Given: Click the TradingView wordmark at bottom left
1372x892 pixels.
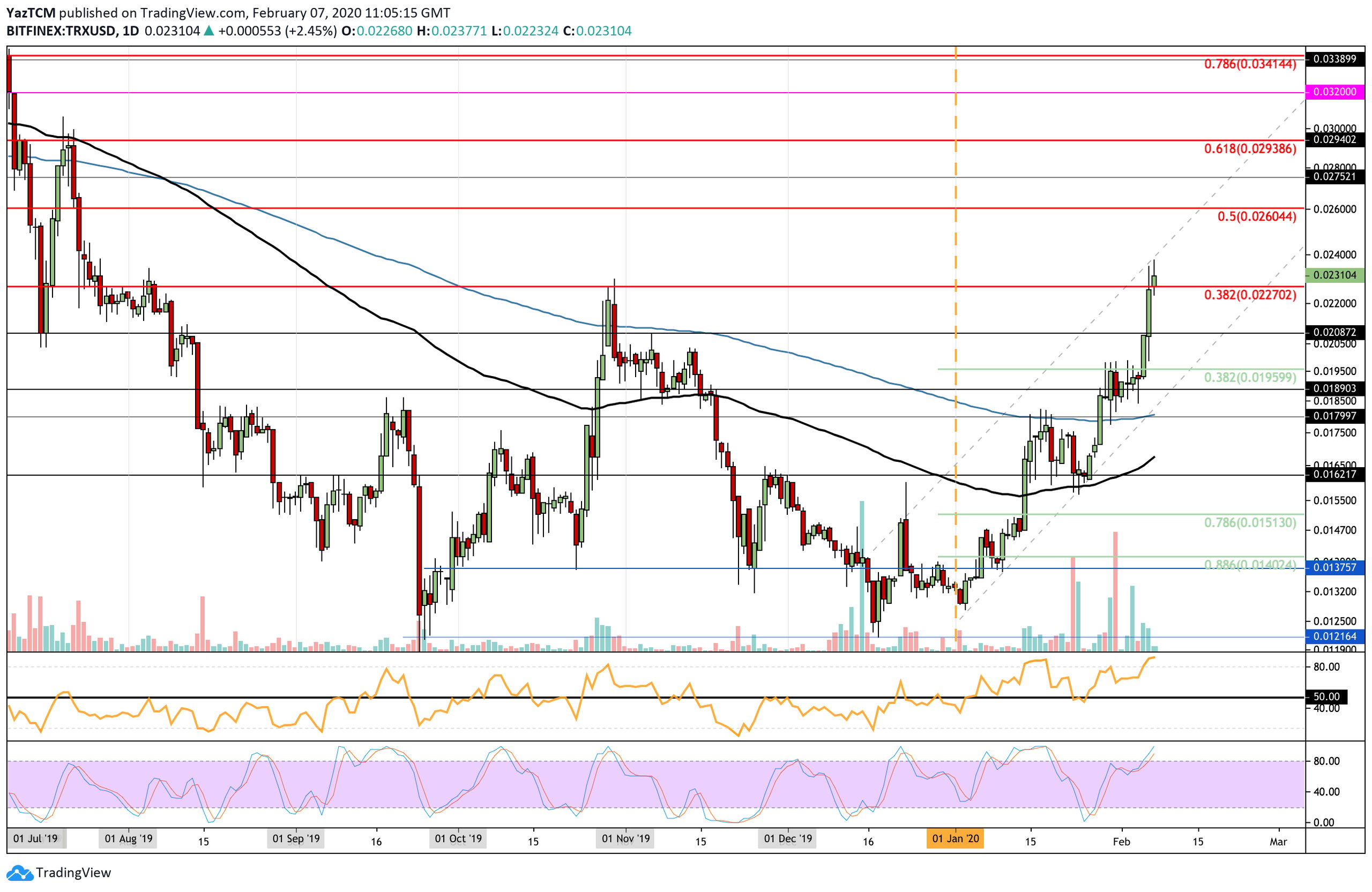Looking at the screenshot, I should click(x=73, y=873).
